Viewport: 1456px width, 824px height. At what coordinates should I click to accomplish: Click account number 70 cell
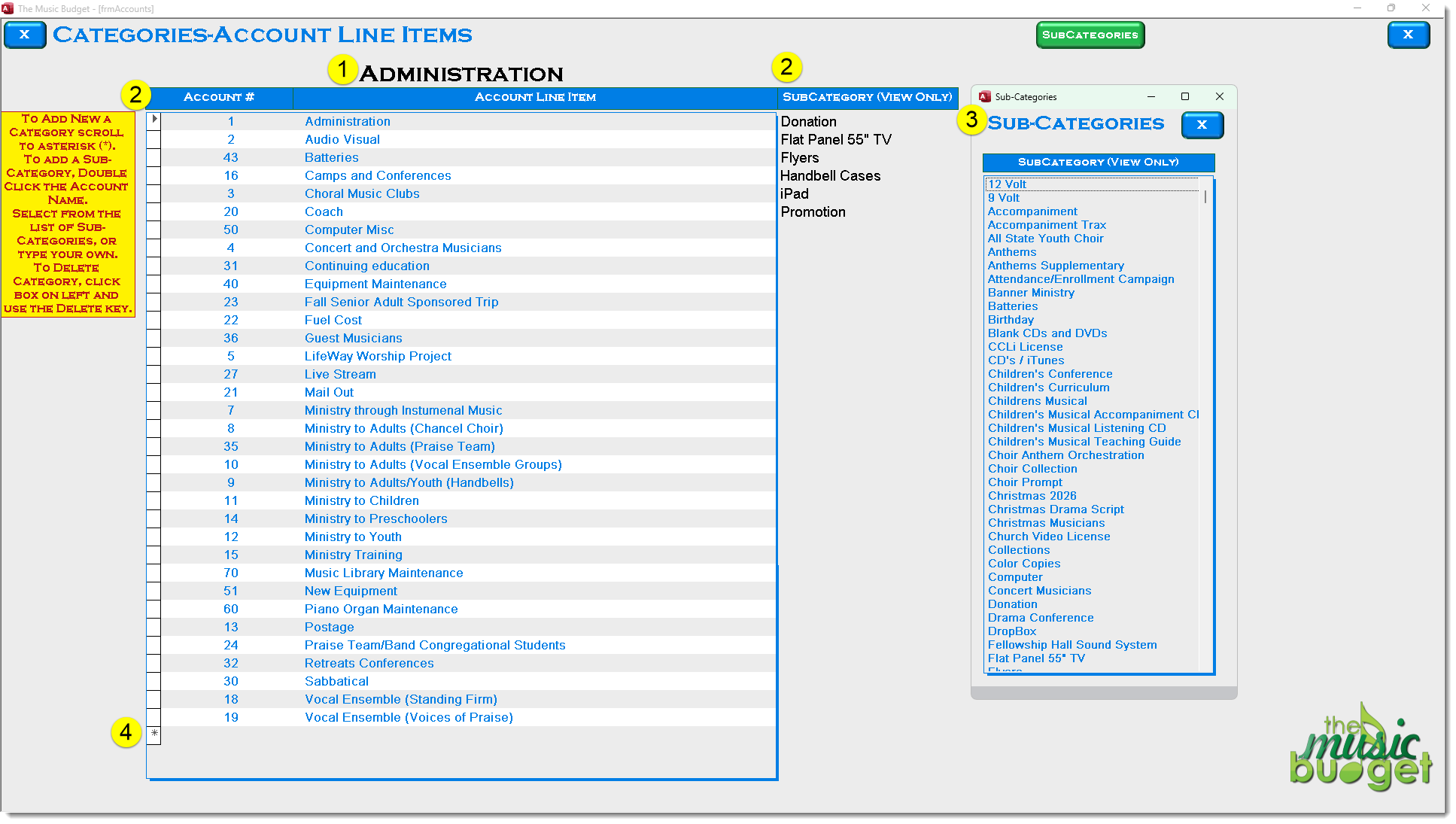(230, 573)
